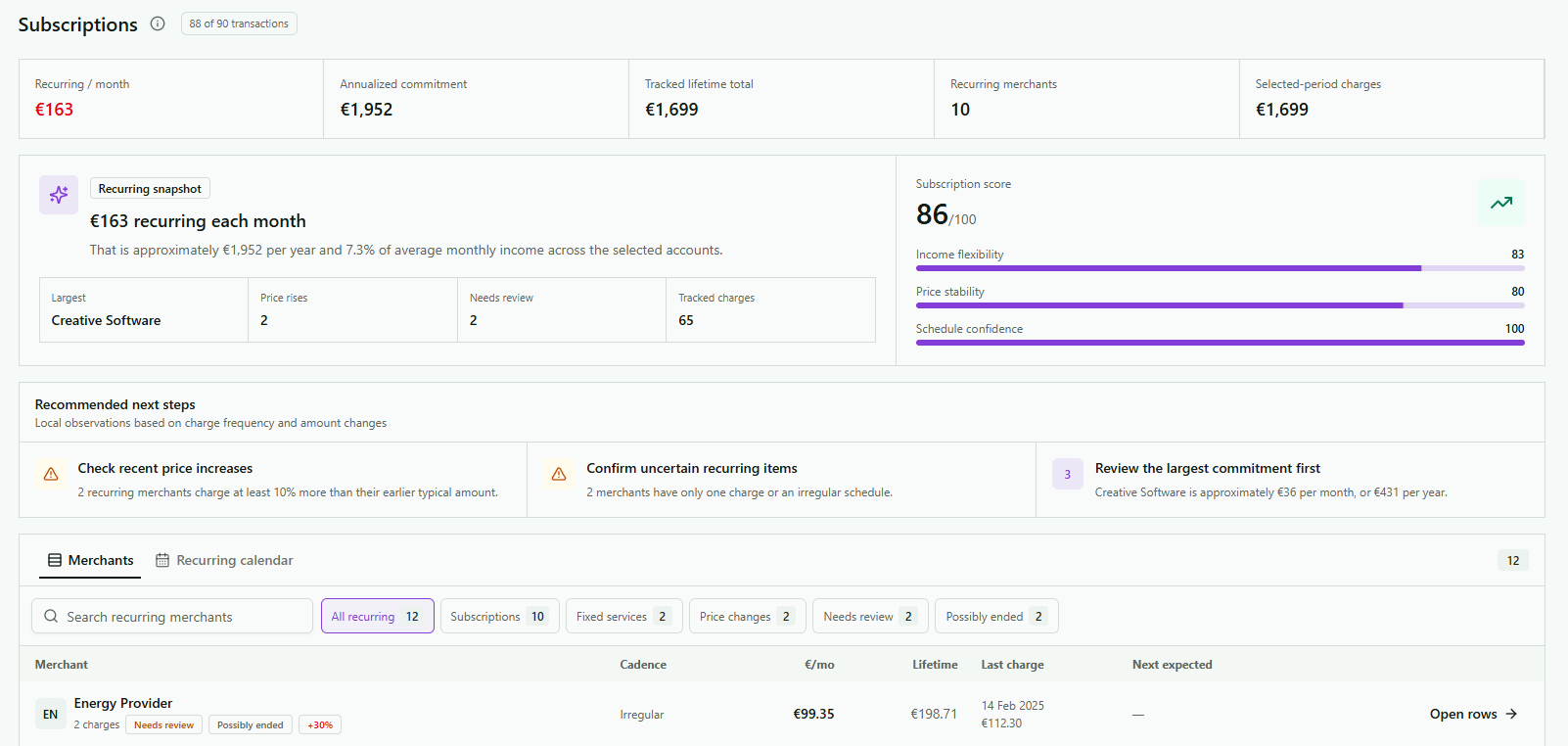Click the Price rises 2 tile
Image resolution: width=1568 pixels, height=746 pixels.
[x=352, y=310]
